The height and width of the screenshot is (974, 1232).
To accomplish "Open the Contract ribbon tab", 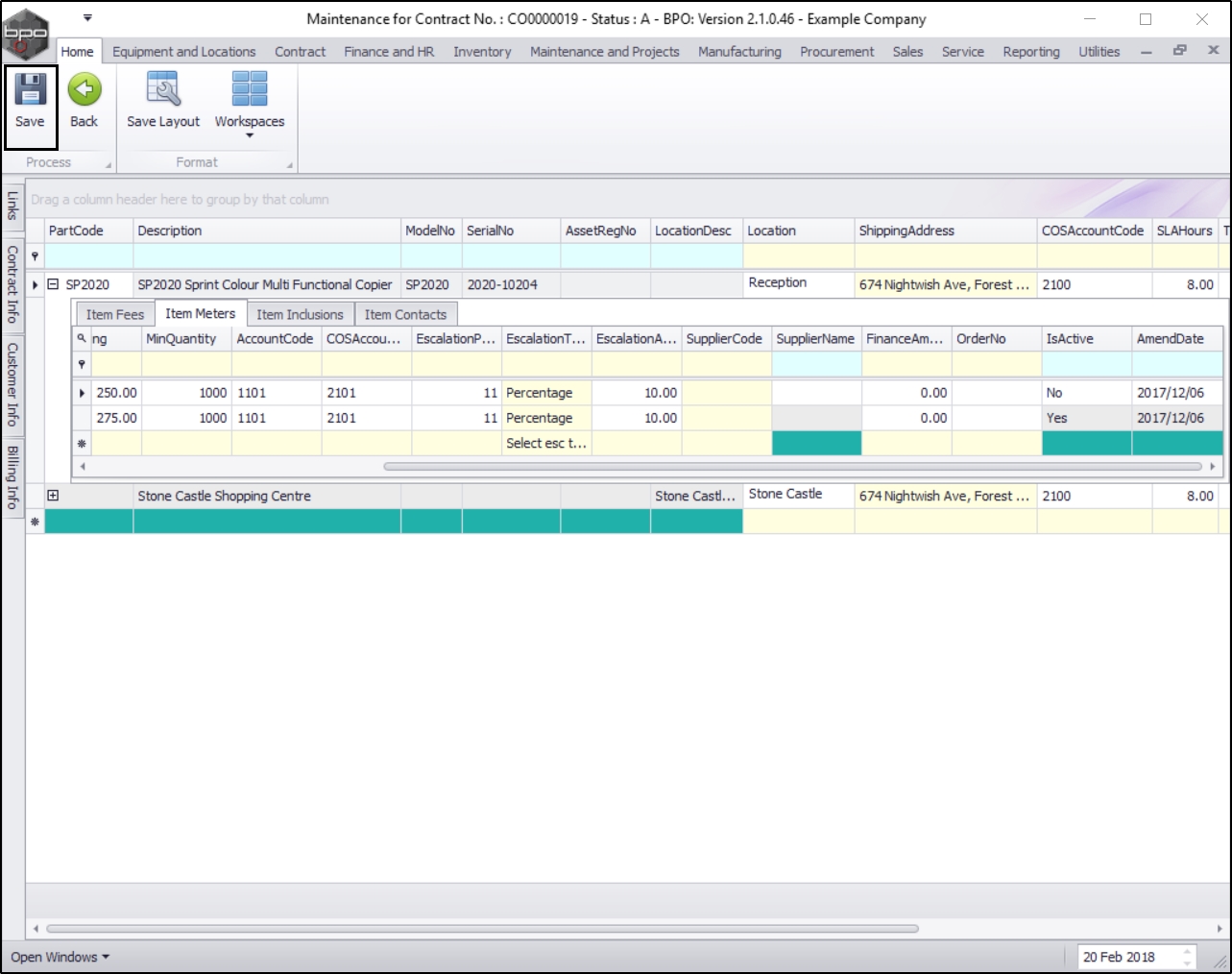I will pyautogui.click(x=301, y=52).
